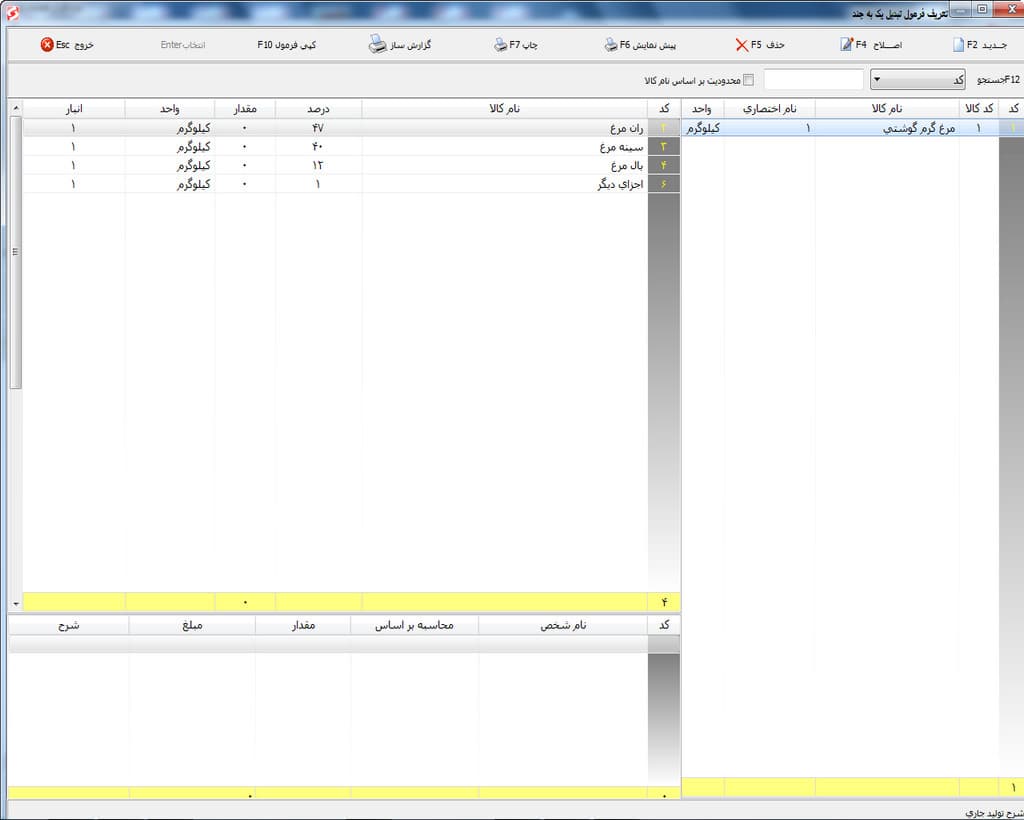Screen dimensions: 1024x820
Task: Click the scrollbar down arrow in ingredients grid
Action: tap(16, 603)
